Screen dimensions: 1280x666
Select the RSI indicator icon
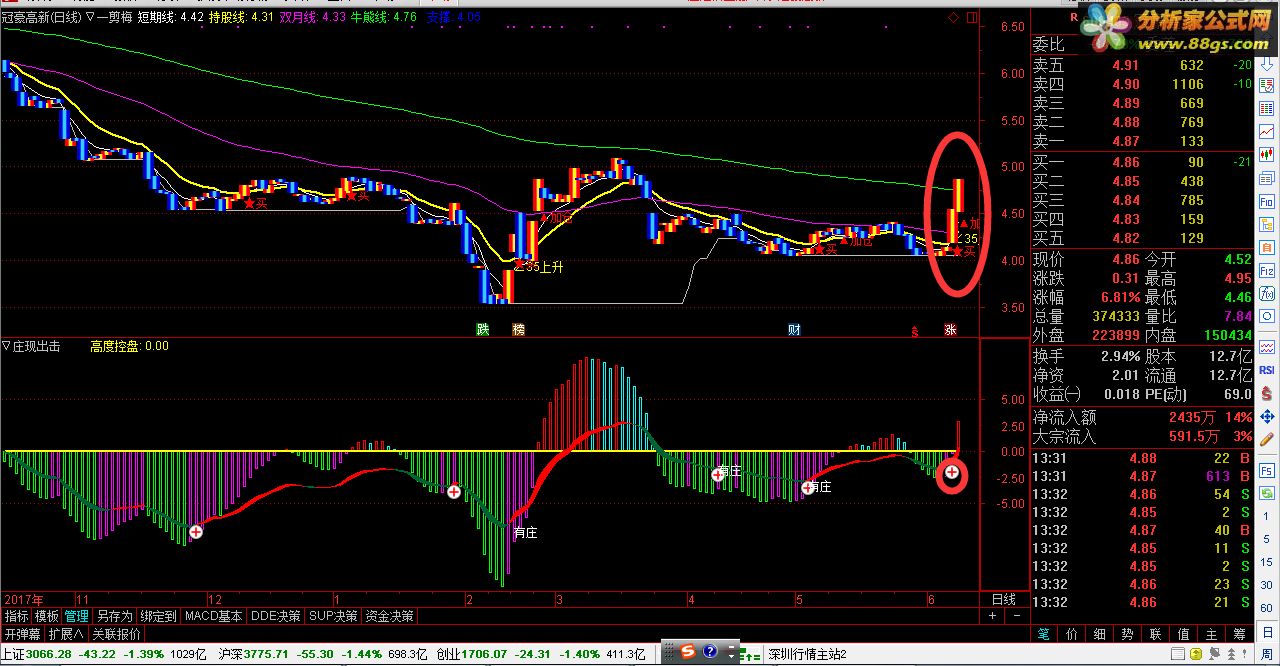[1265, 369]
